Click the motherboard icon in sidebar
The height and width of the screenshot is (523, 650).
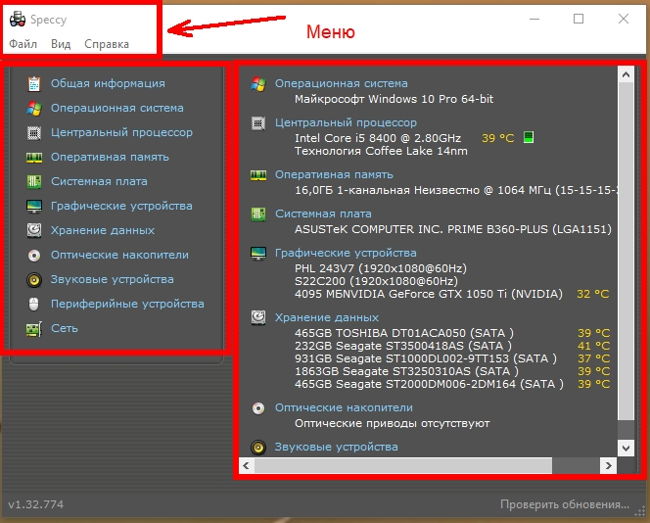coord(34,182)
